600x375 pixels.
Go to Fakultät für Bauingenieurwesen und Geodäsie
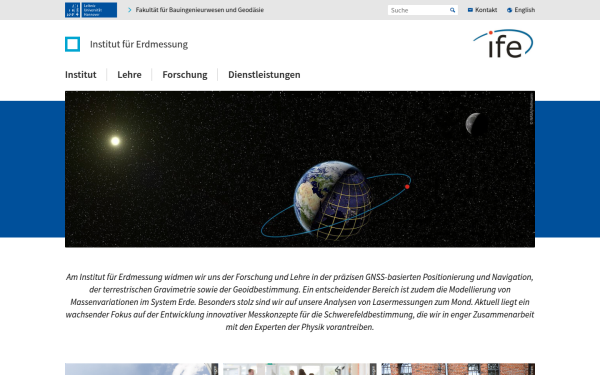(x=200, y=10)
